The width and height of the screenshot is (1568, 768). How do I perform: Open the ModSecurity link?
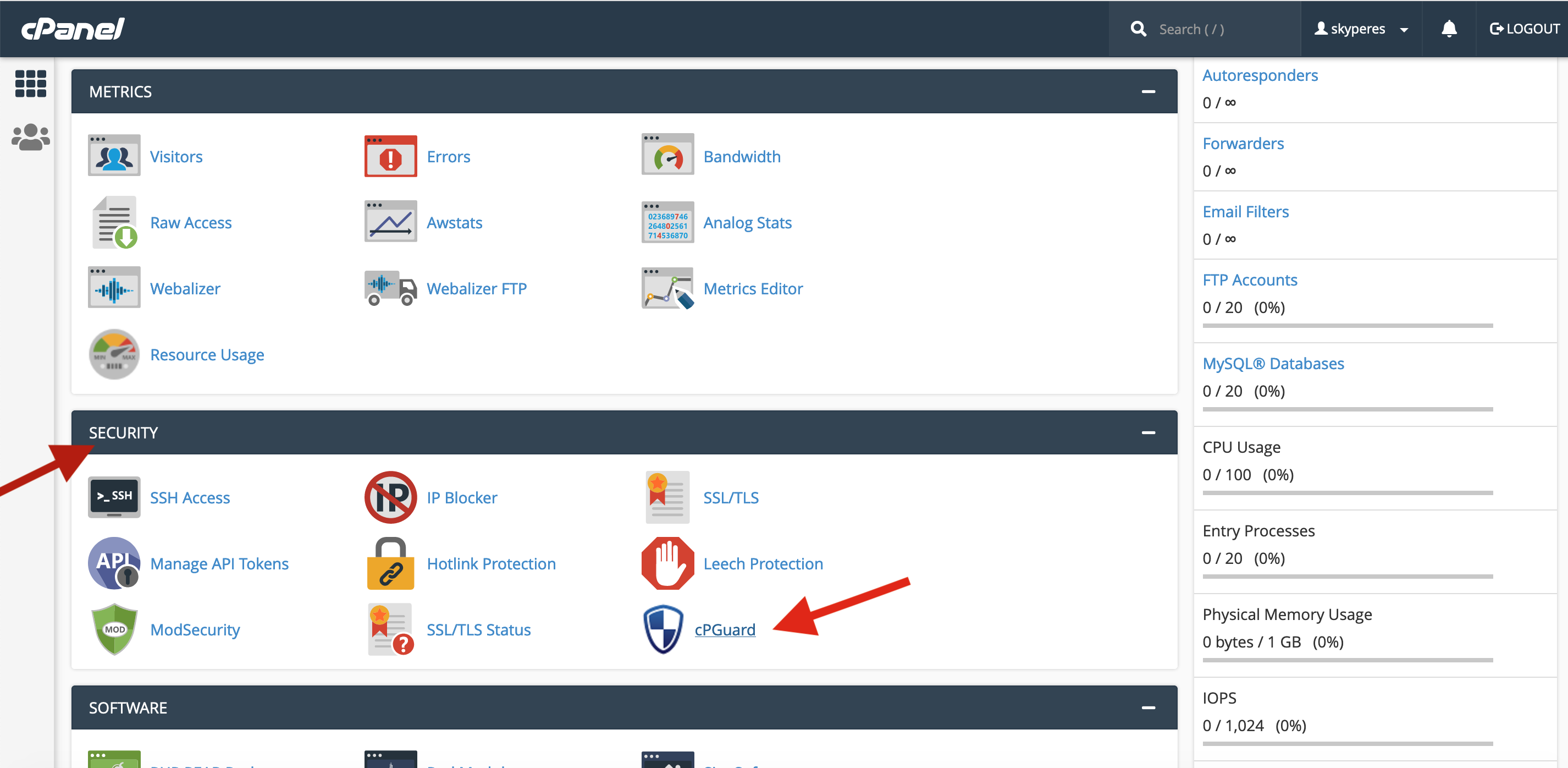click(x=195, y=630)
